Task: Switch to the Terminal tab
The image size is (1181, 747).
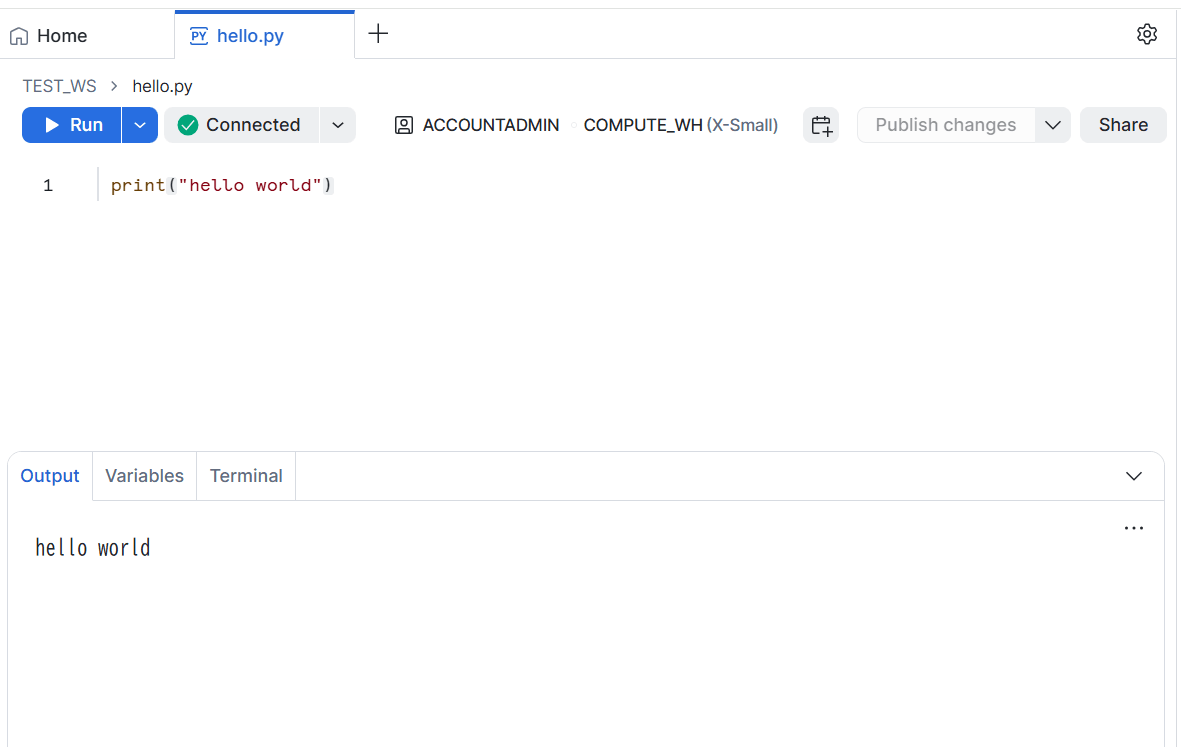Action: (246, 476)
